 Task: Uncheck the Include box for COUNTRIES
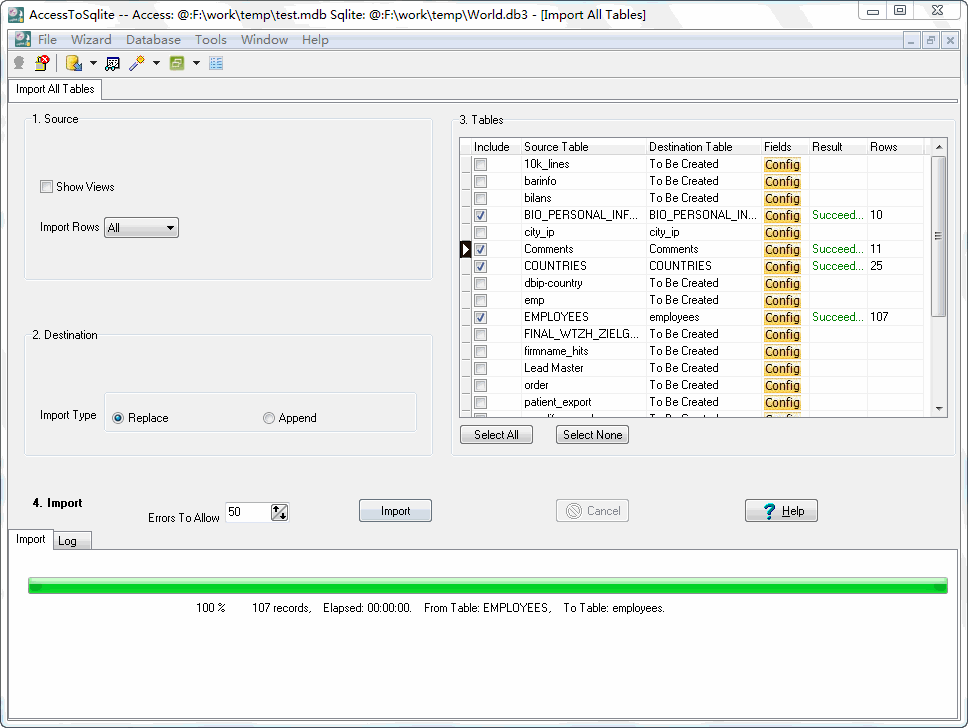pyautogui.click(x=480, y=266)
